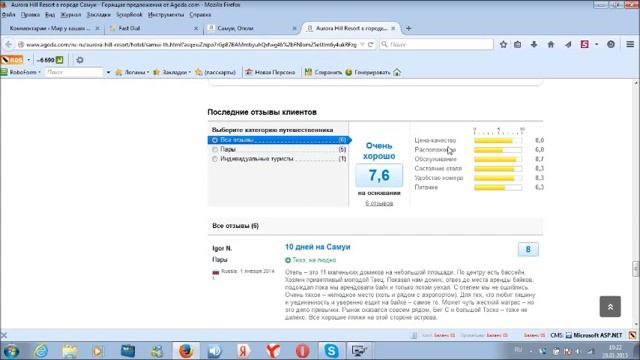Go to the browser home page icon

tap(551, 44)
